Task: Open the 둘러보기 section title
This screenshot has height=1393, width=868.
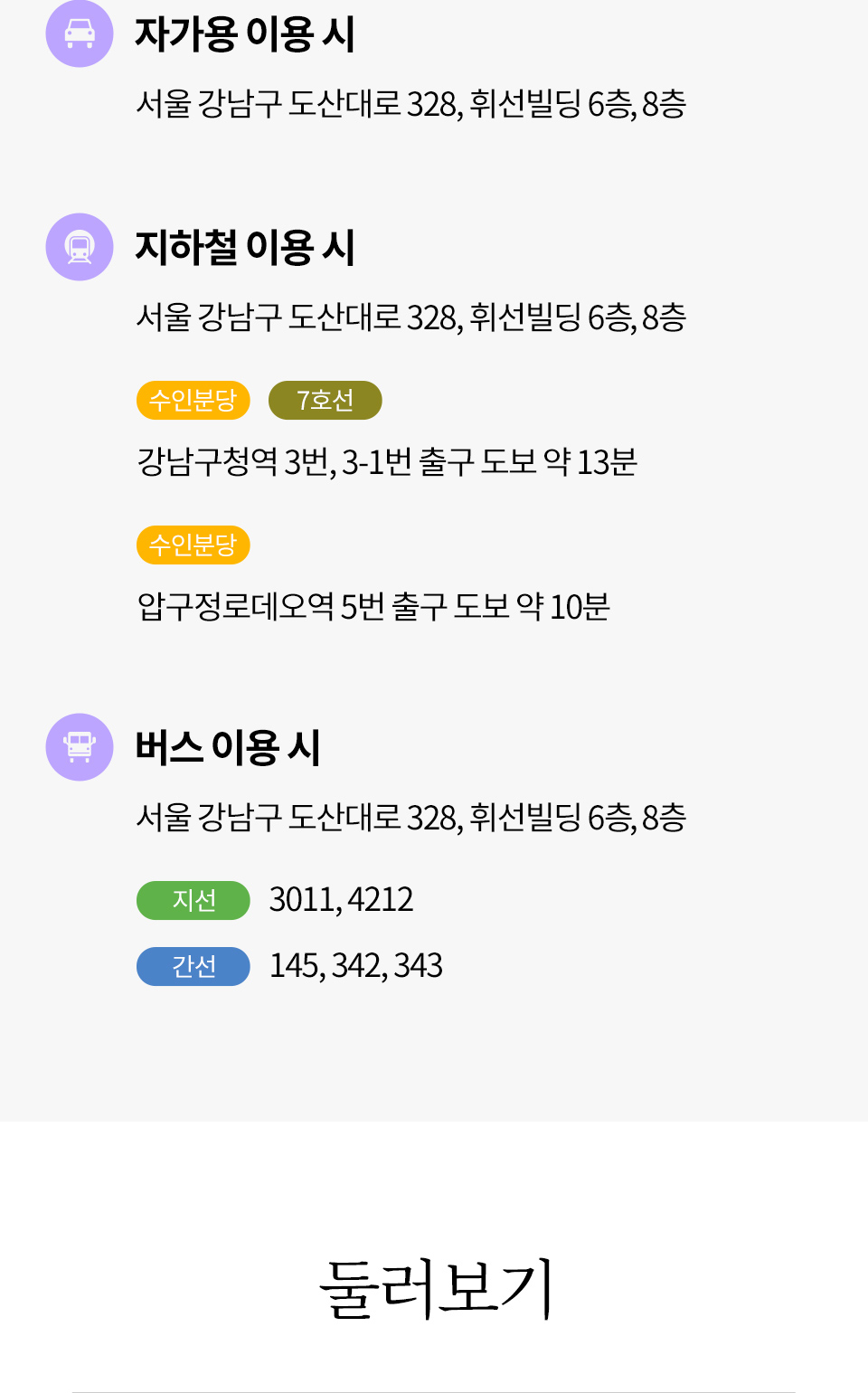Action: (435, 1288)
